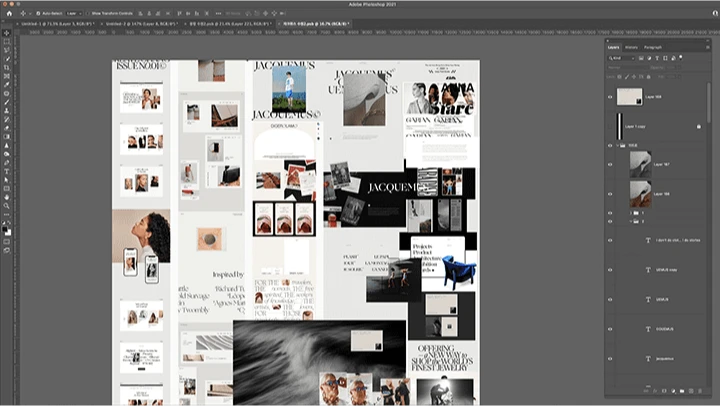Click more align options three-dots icon
The image size is (720, 406).
click(218, 13)
